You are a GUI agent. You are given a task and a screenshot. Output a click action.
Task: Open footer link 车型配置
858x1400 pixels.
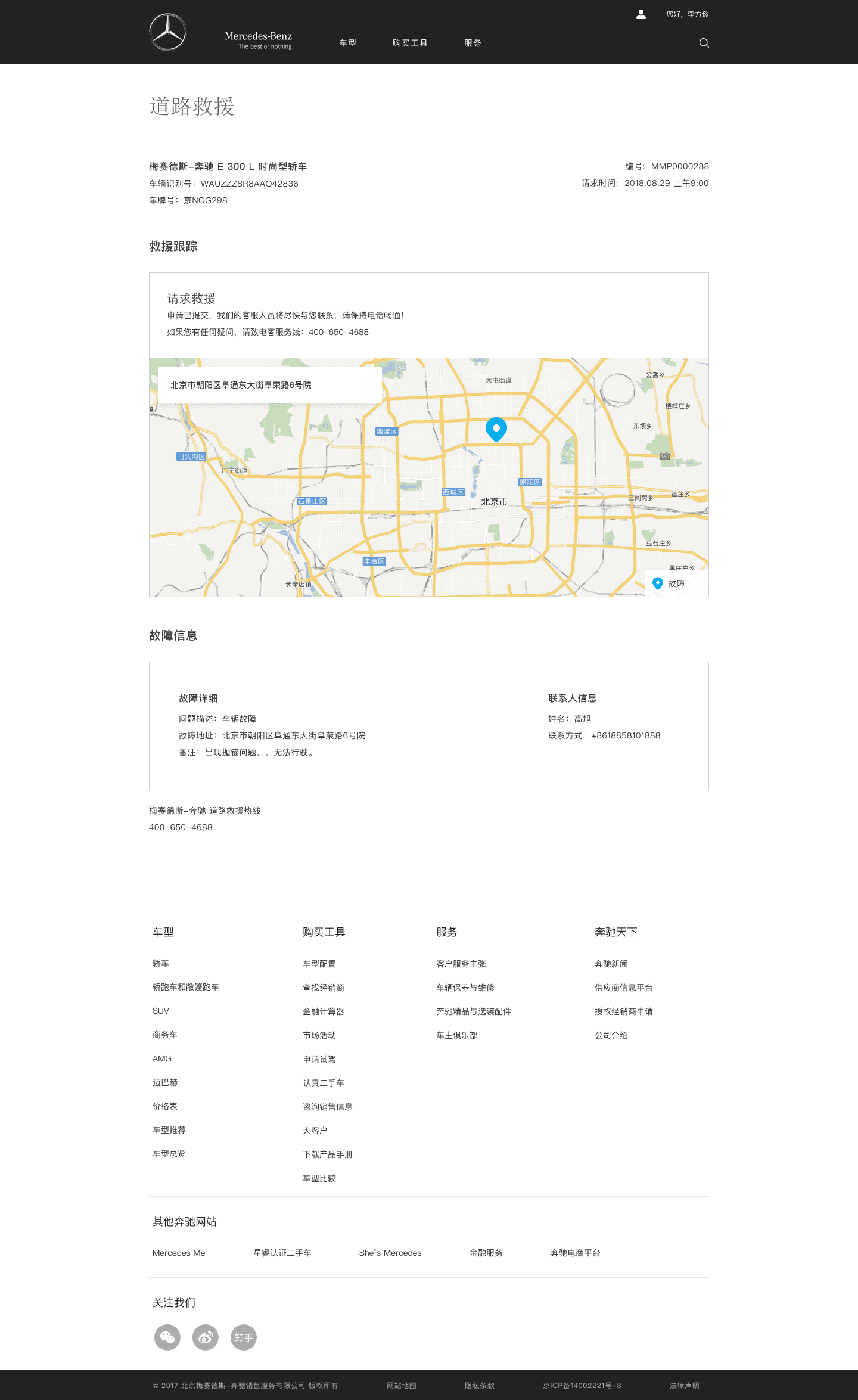click(x=319, y=964)
